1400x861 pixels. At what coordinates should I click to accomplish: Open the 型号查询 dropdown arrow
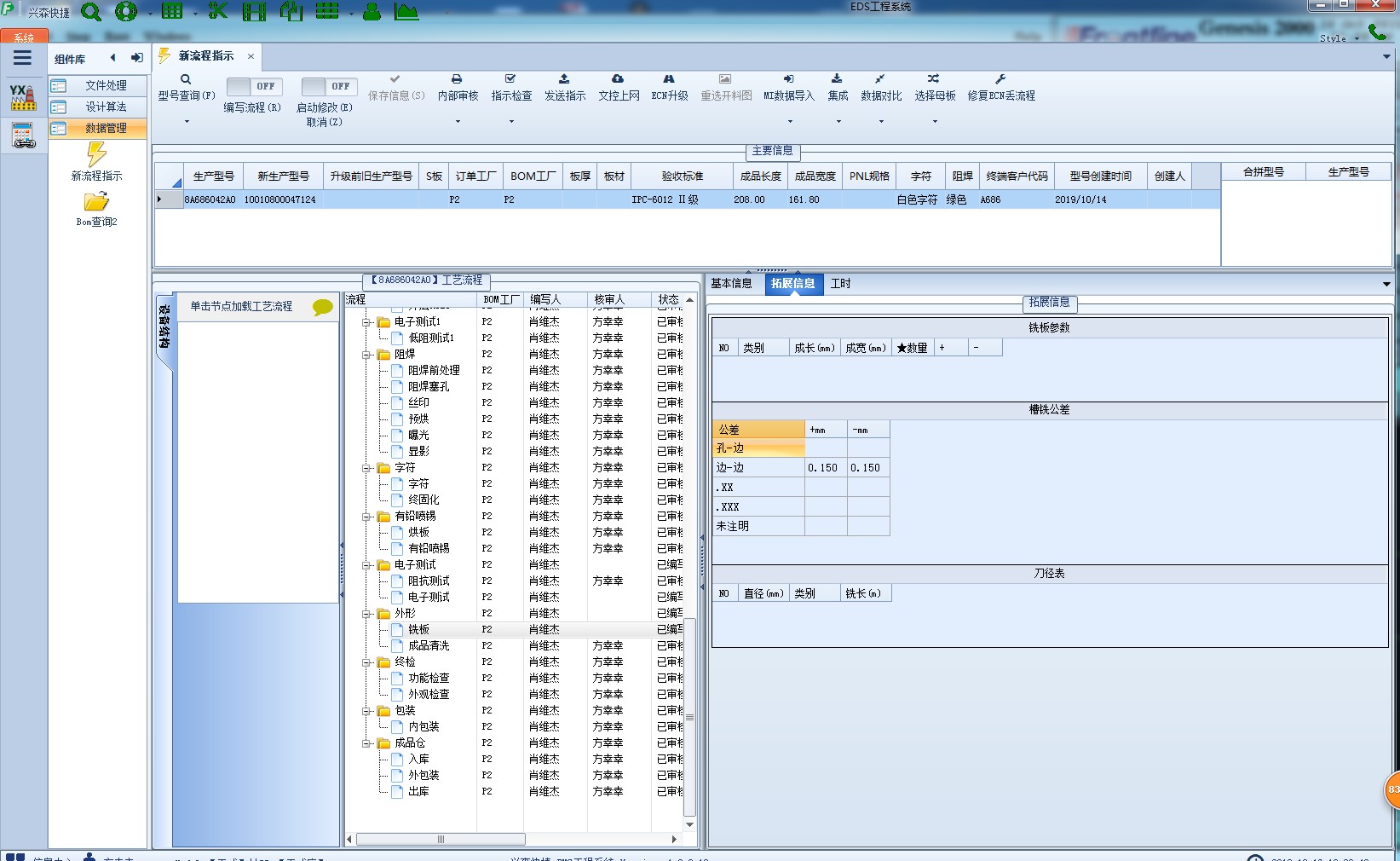[x=186, y=121]
